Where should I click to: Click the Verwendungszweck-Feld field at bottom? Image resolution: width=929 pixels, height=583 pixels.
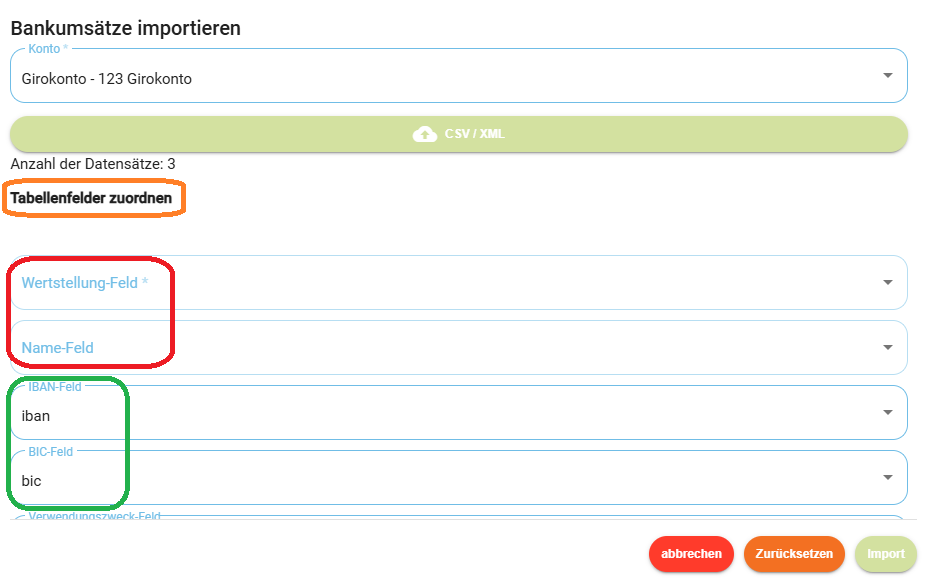coord(459,517)
